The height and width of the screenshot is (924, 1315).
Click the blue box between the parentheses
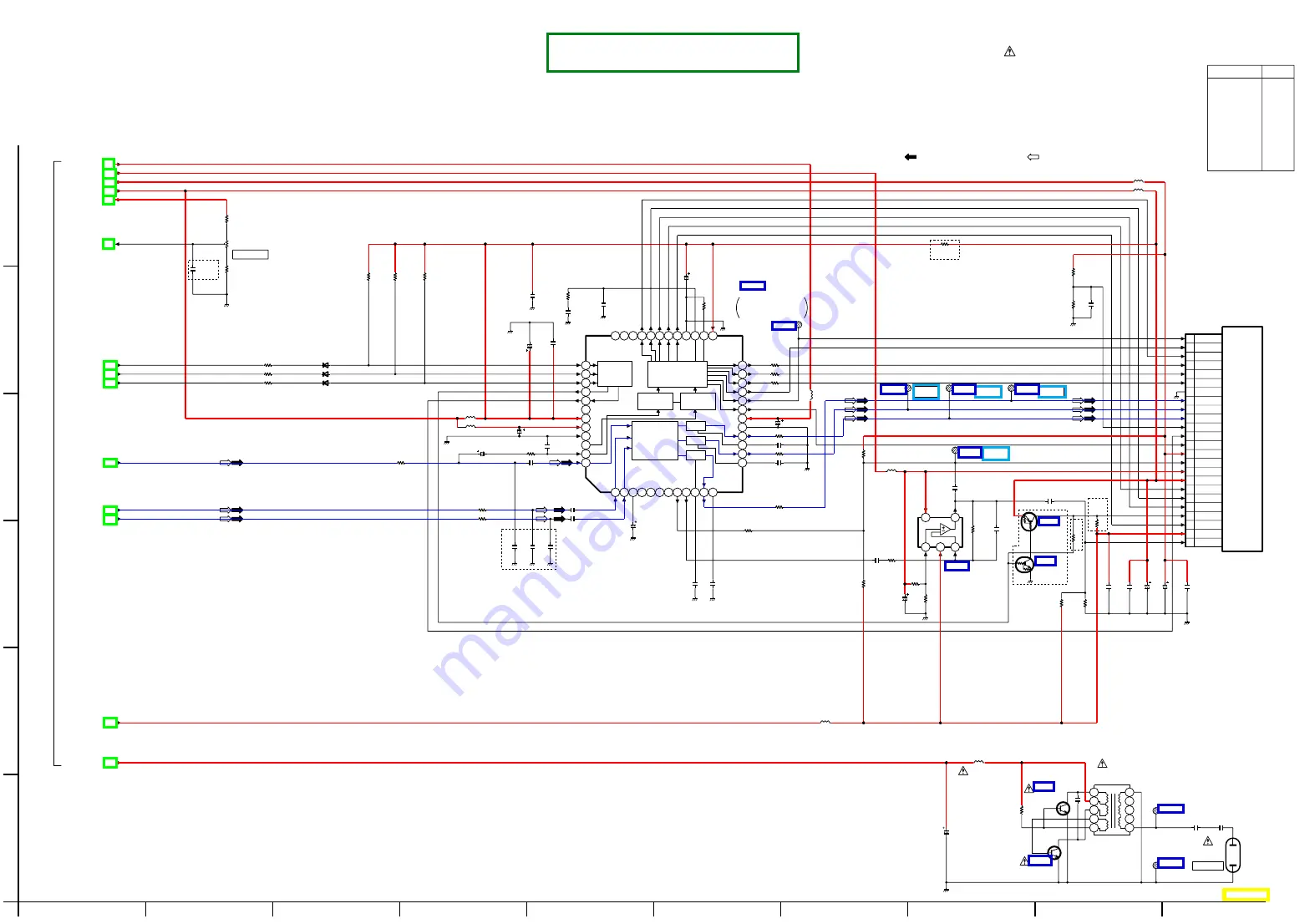(753, 286)
